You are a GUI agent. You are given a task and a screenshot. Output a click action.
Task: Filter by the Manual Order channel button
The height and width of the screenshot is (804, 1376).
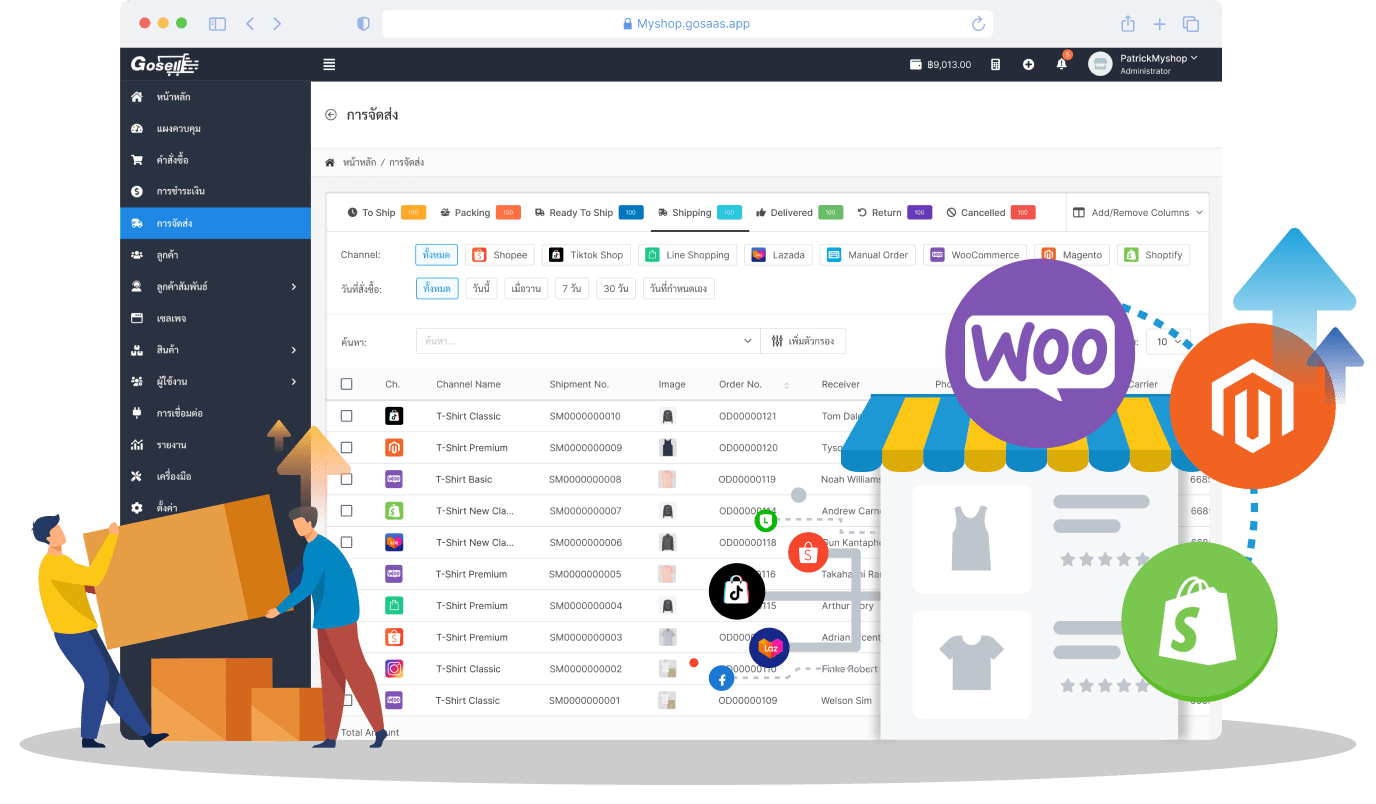pos(868,255)
